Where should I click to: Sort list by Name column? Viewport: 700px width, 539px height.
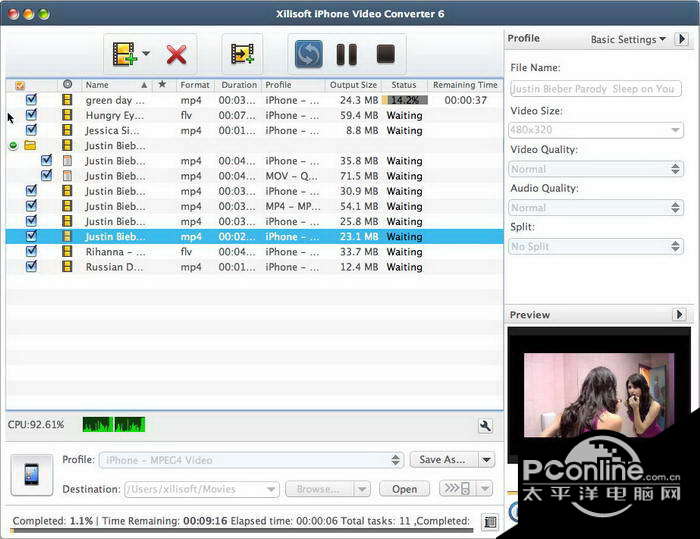tap(117, 85)
